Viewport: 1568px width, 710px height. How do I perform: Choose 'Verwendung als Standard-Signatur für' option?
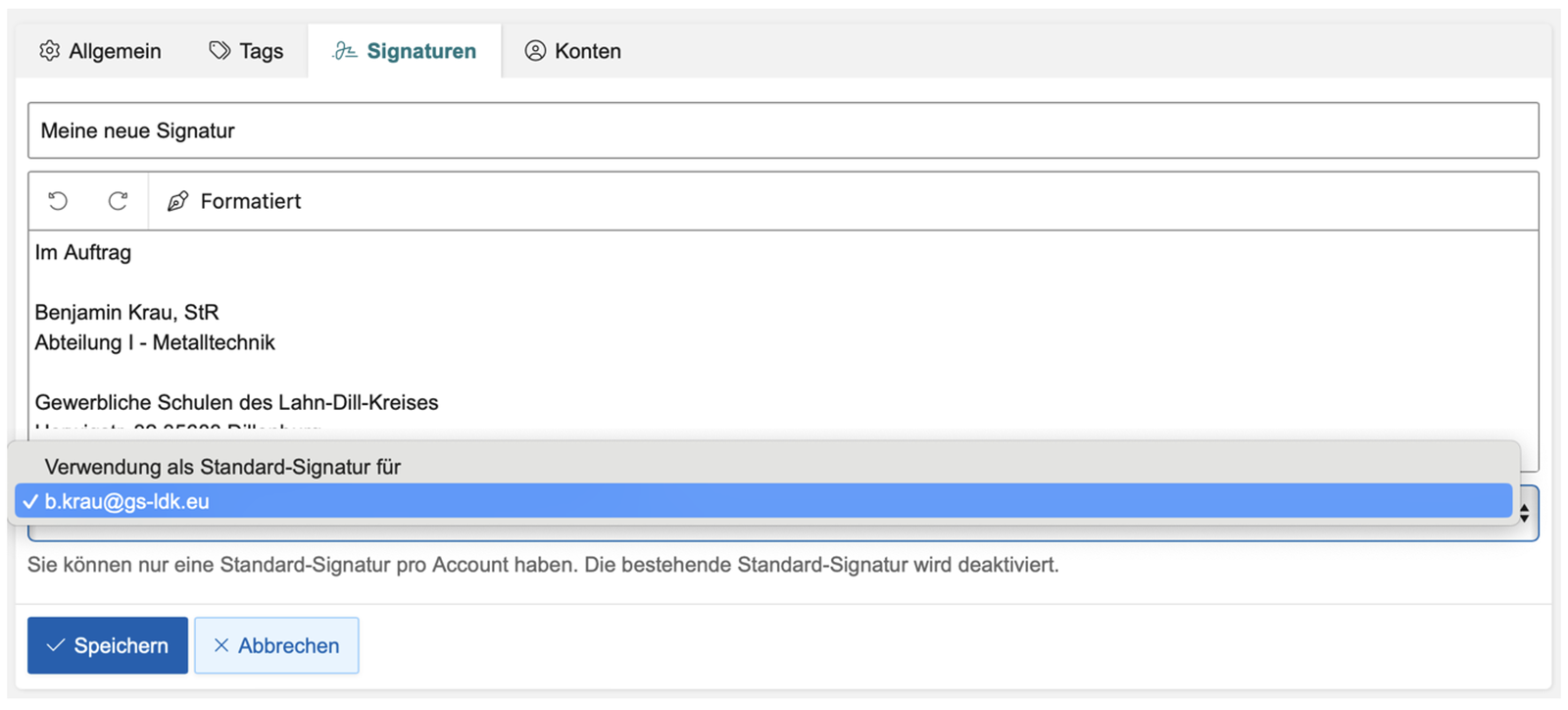(x=222, y=467)
